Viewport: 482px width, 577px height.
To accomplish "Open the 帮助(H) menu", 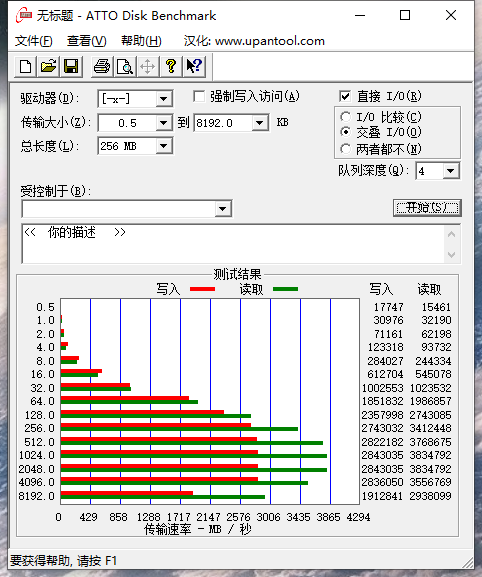I will pos(141,41).
